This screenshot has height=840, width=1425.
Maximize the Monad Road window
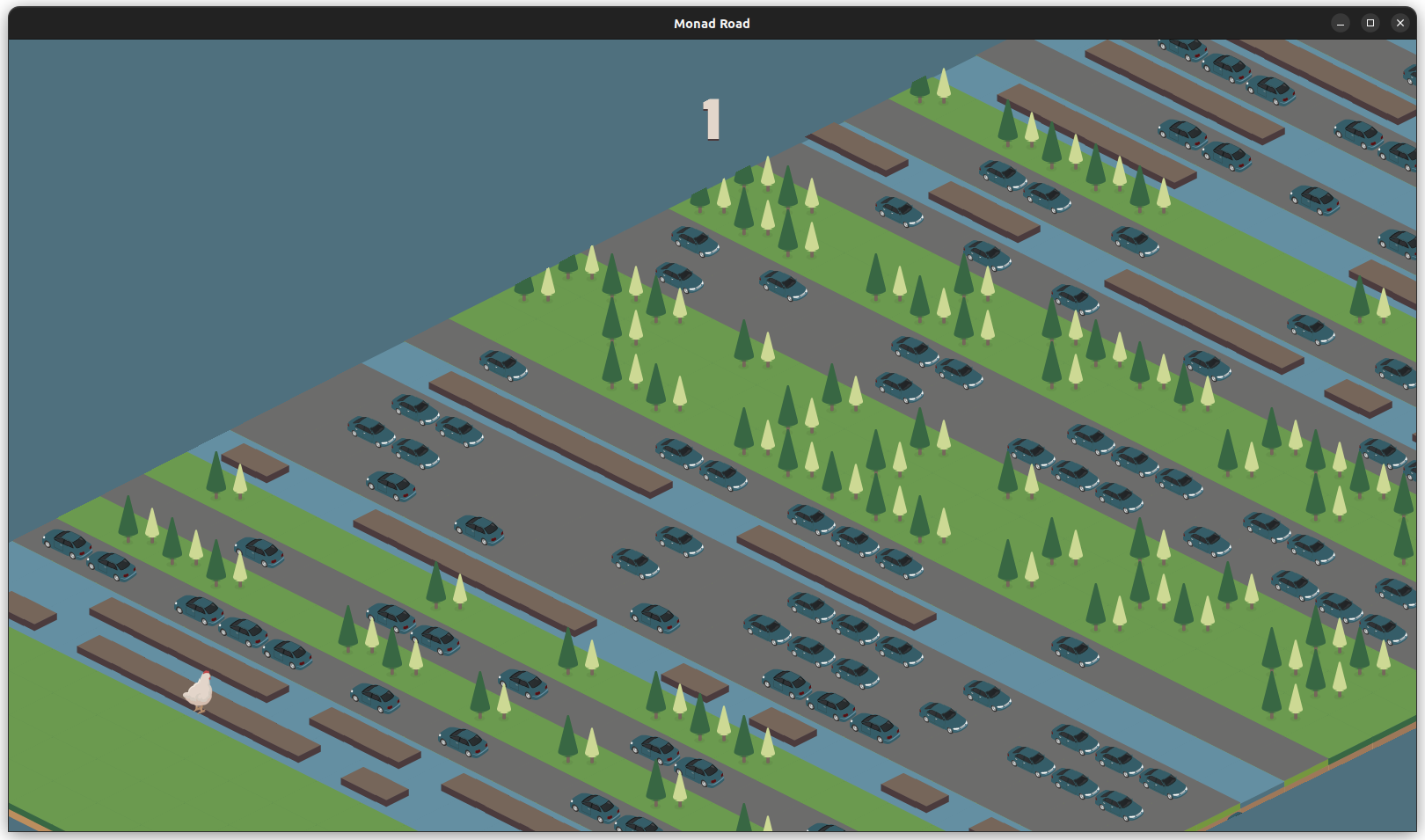coord(1370,24)
